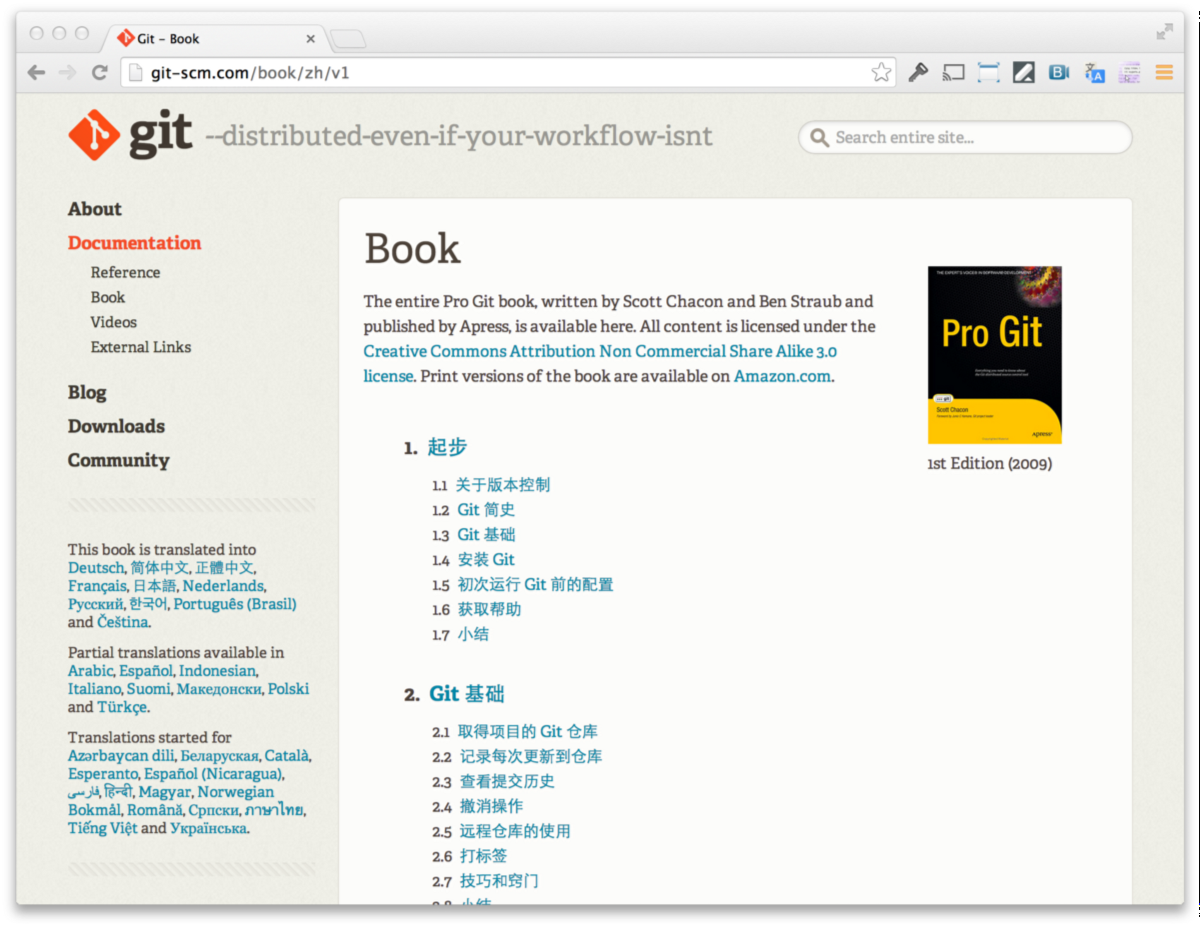Viewport: 1200px width, 927px height.
Task: Open External Links under Documentation
Action: click(x=141, y=347)
